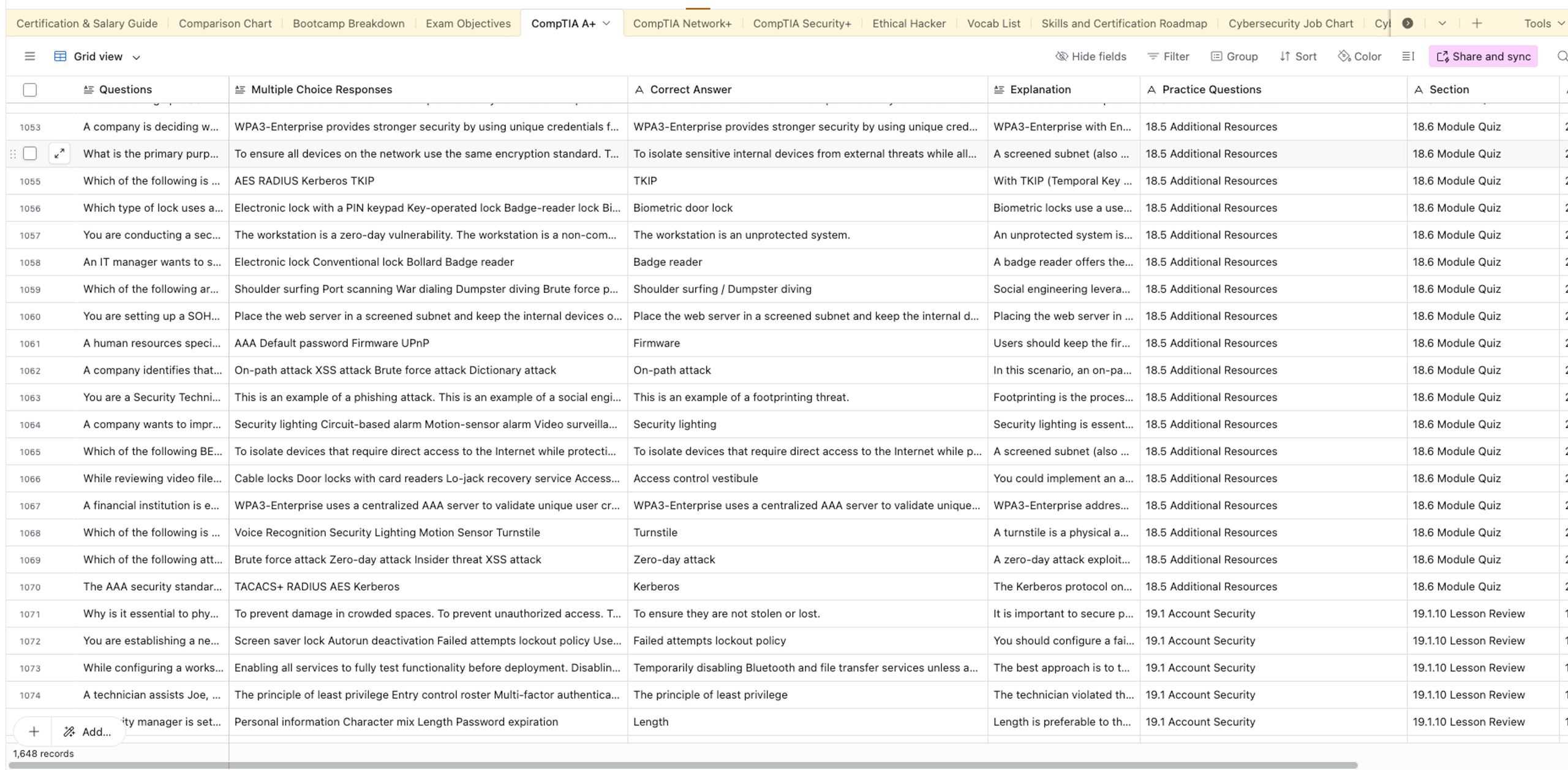Expand the all-tables list chevron
The width and height of the screenshot is (1568, 770).
[x=1442, y=23]
